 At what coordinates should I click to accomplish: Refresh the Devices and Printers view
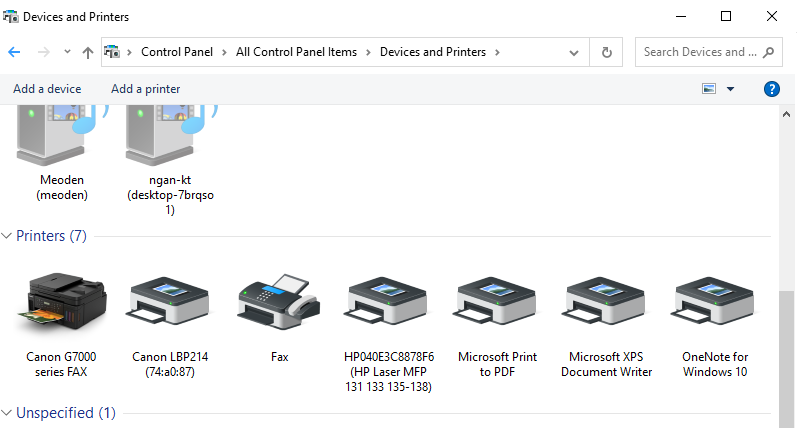click(606, 52)
